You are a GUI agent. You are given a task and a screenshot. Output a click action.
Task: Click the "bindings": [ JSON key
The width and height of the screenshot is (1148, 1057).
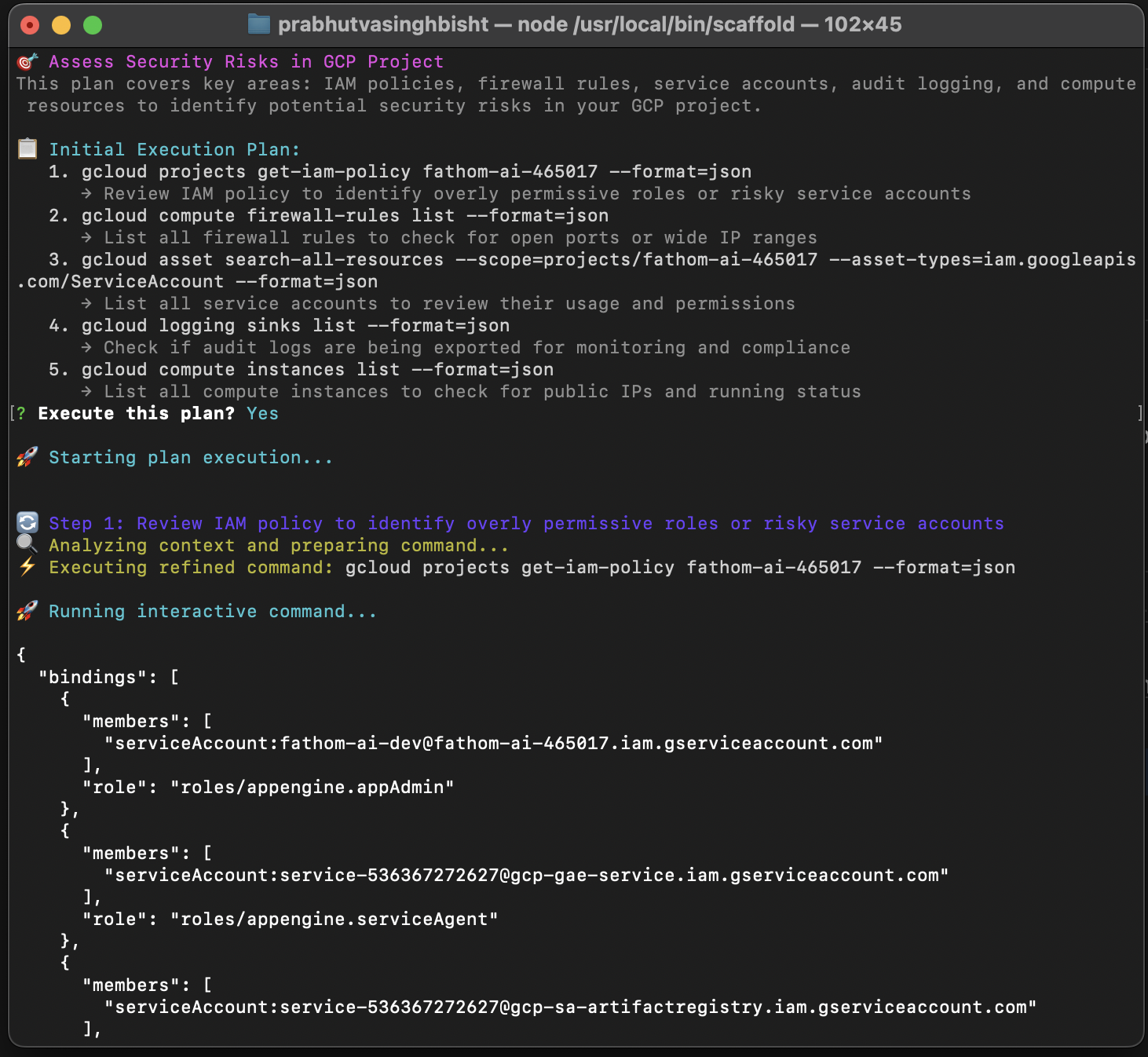[109, 677]
